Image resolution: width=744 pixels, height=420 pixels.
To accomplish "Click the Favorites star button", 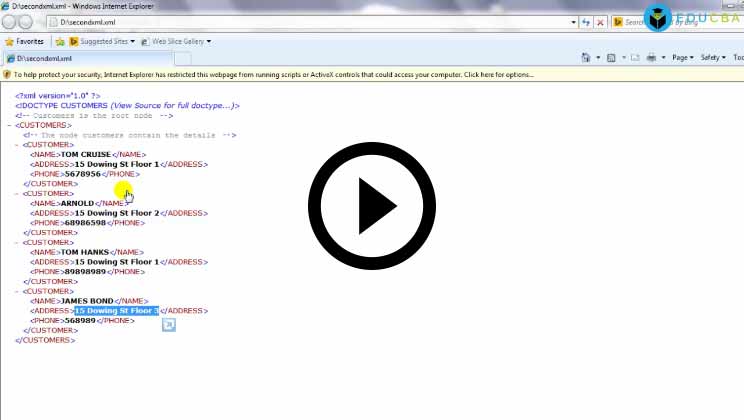I will coord(25,42).
